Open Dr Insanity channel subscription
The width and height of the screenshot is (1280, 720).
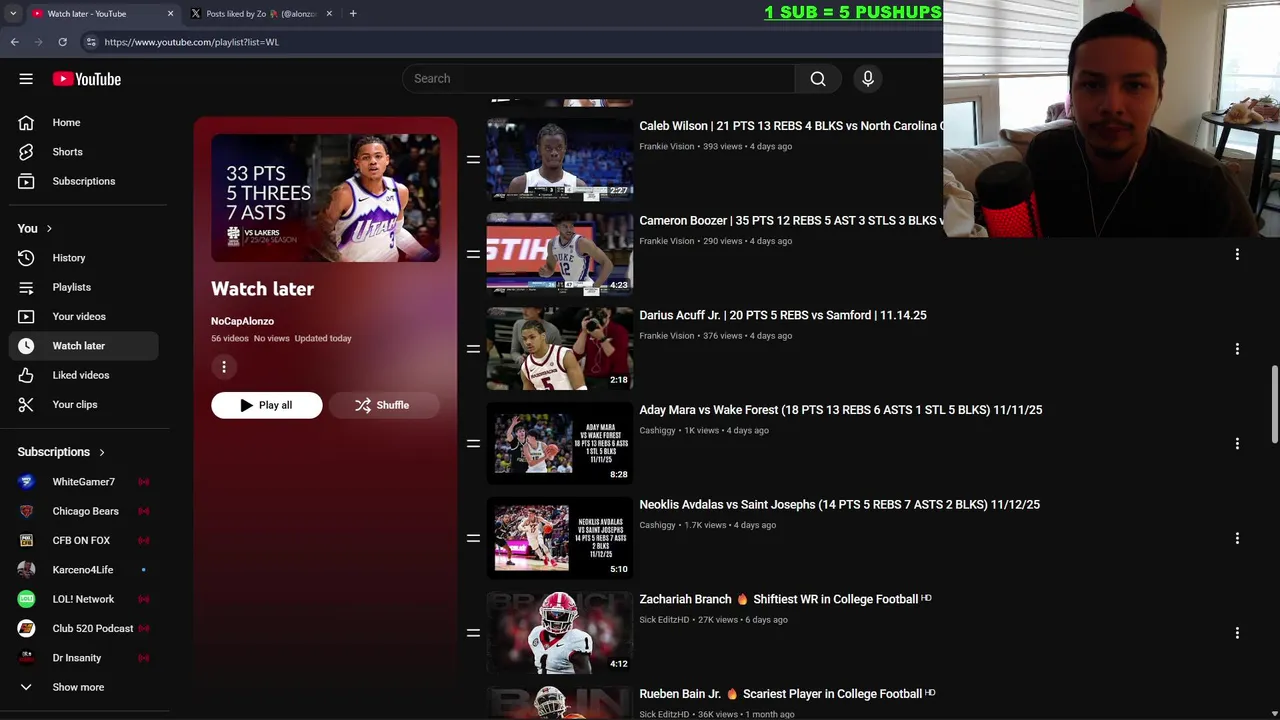click(84, 658)
